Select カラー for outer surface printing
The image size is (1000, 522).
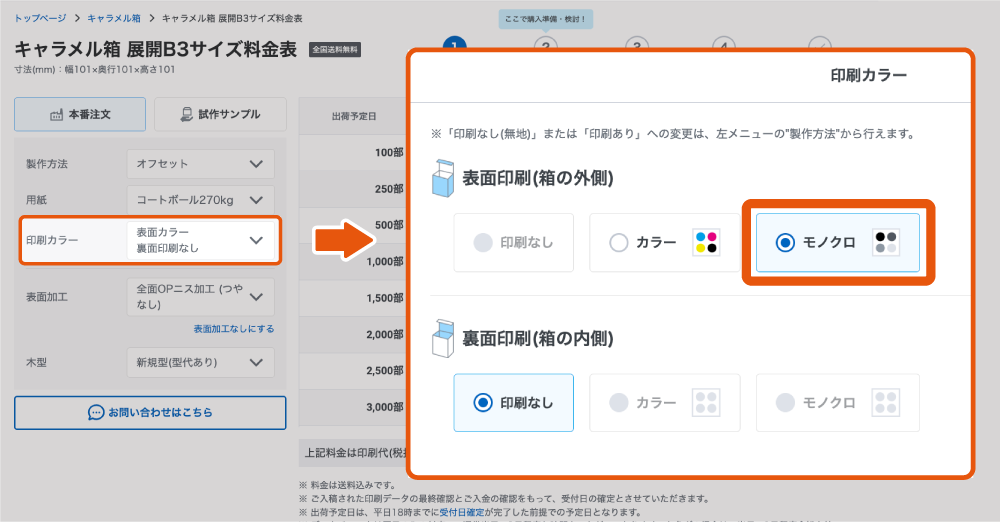pos(665,242)
